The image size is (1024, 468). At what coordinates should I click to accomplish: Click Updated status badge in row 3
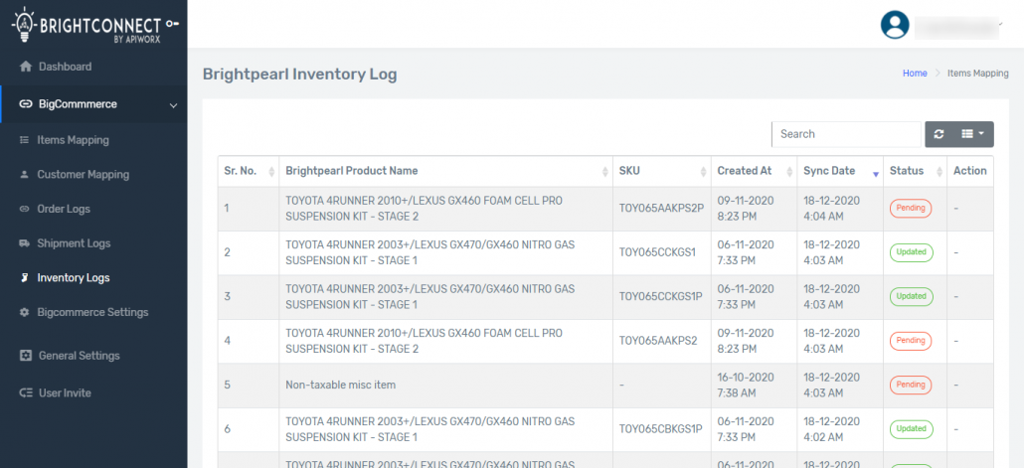point(911,296)
